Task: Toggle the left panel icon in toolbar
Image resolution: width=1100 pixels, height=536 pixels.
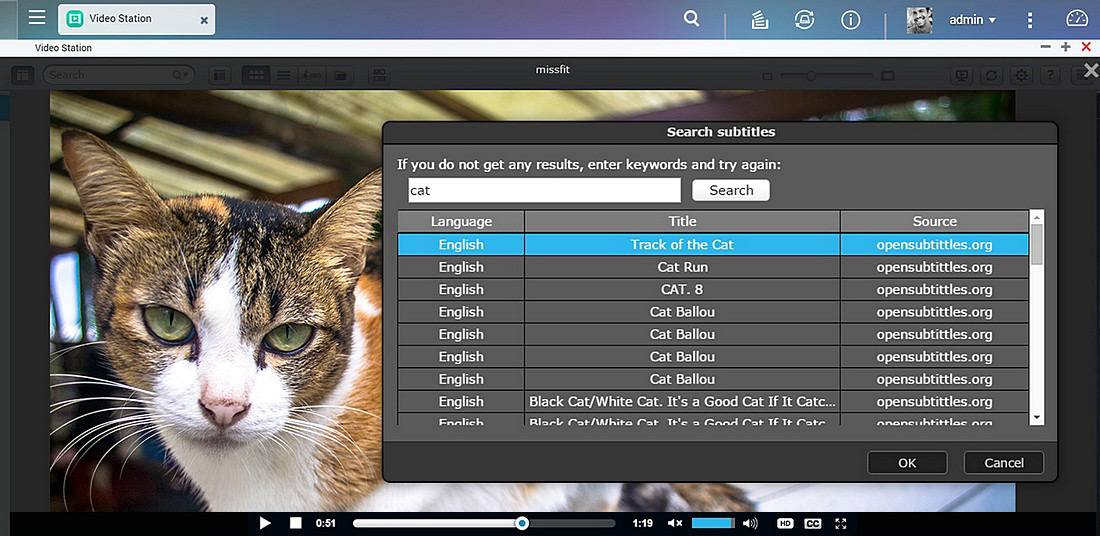Action: [x=22, y=75]
